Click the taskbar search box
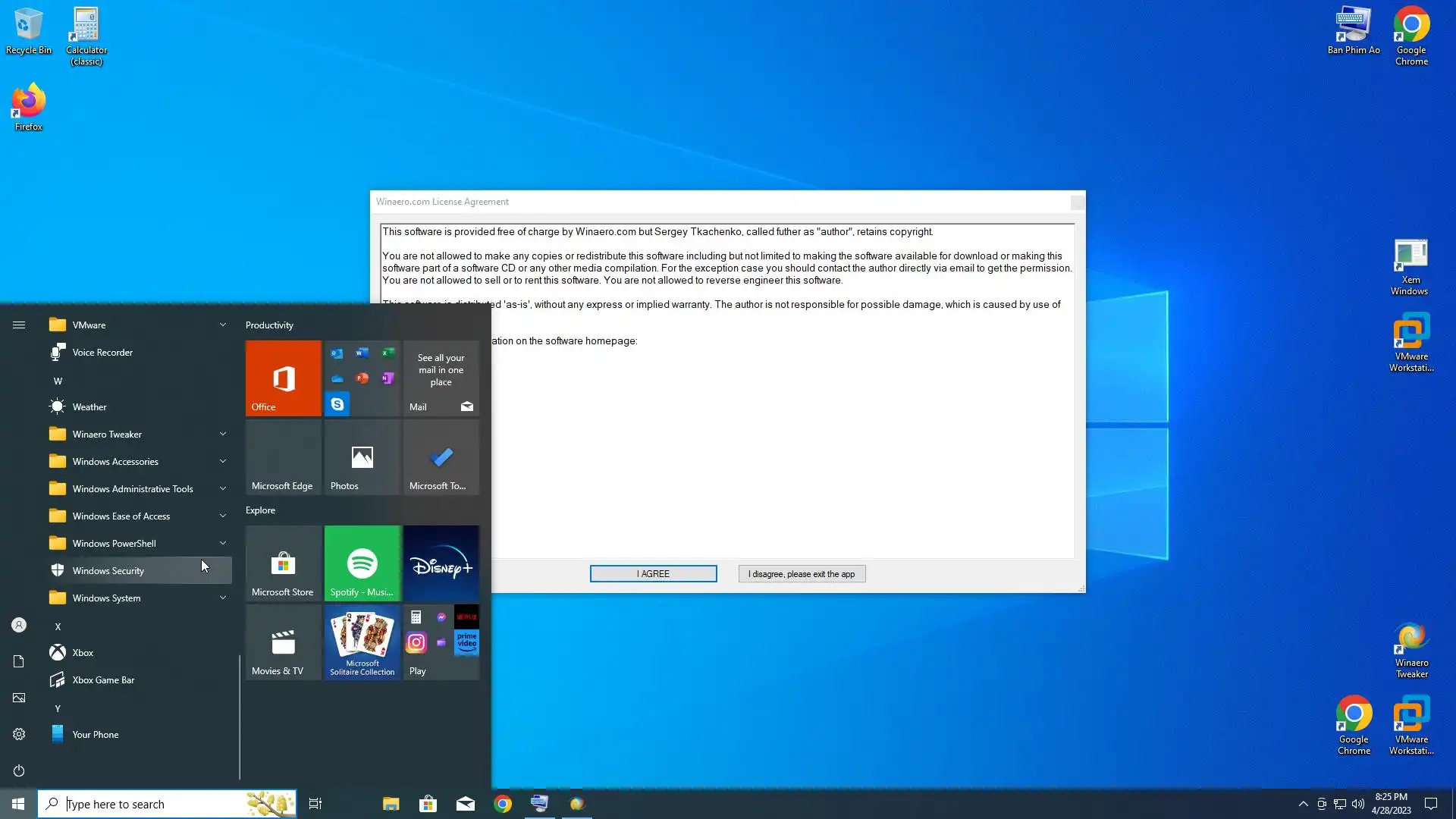This screenshot has width=1456, height=819. click(152, 804)
